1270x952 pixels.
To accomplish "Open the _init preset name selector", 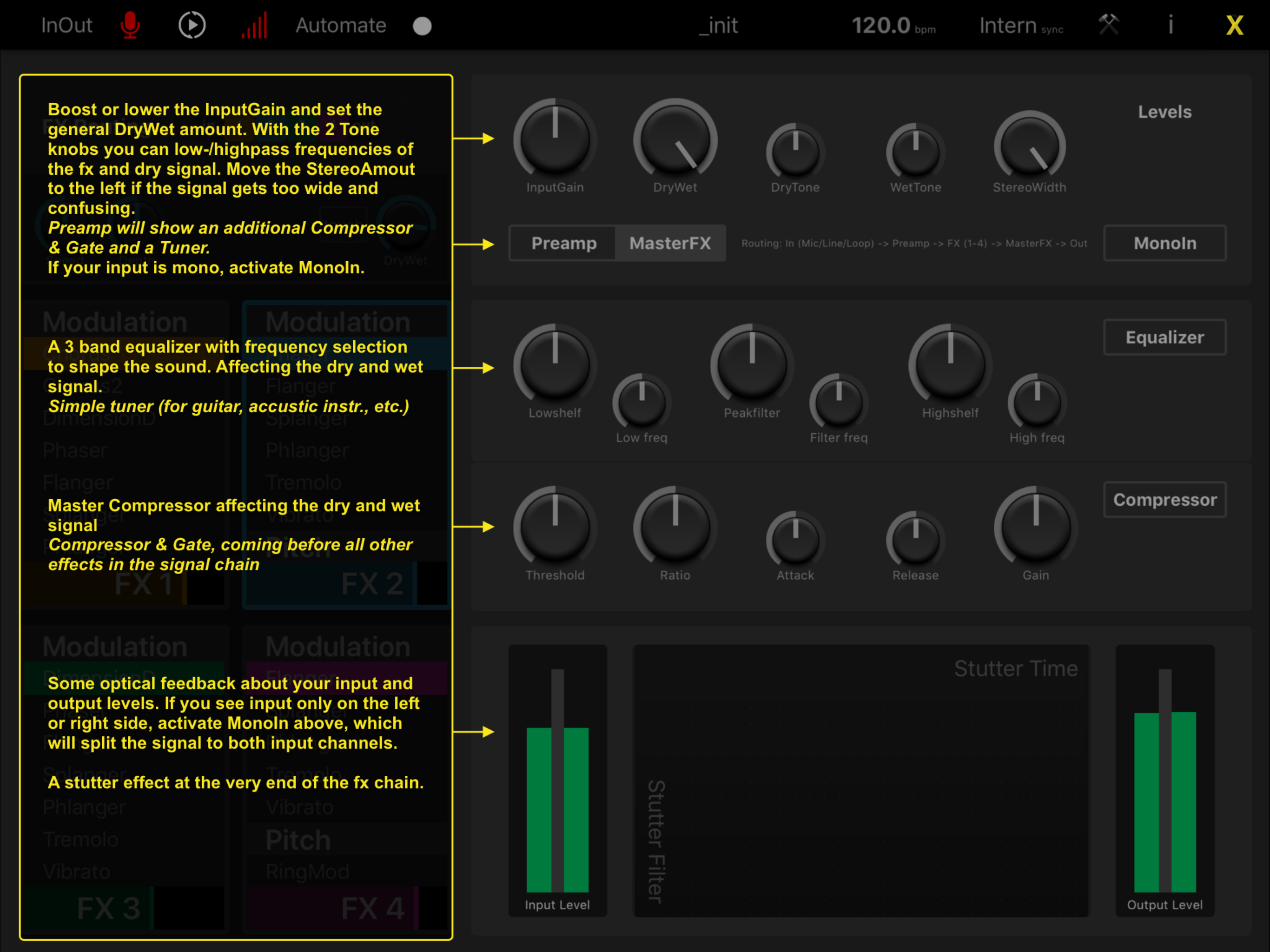I will (718, 25).
